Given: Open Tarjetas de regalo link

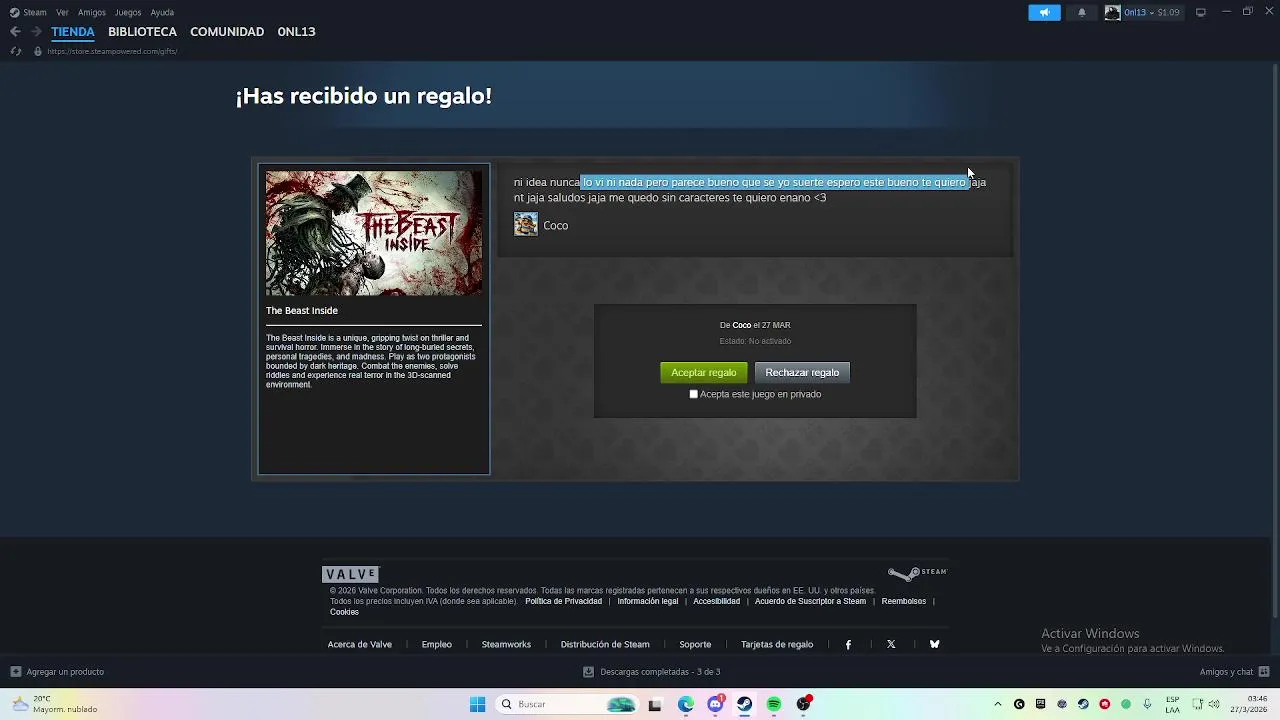Looking at the screenshot, I should [777, 645].
